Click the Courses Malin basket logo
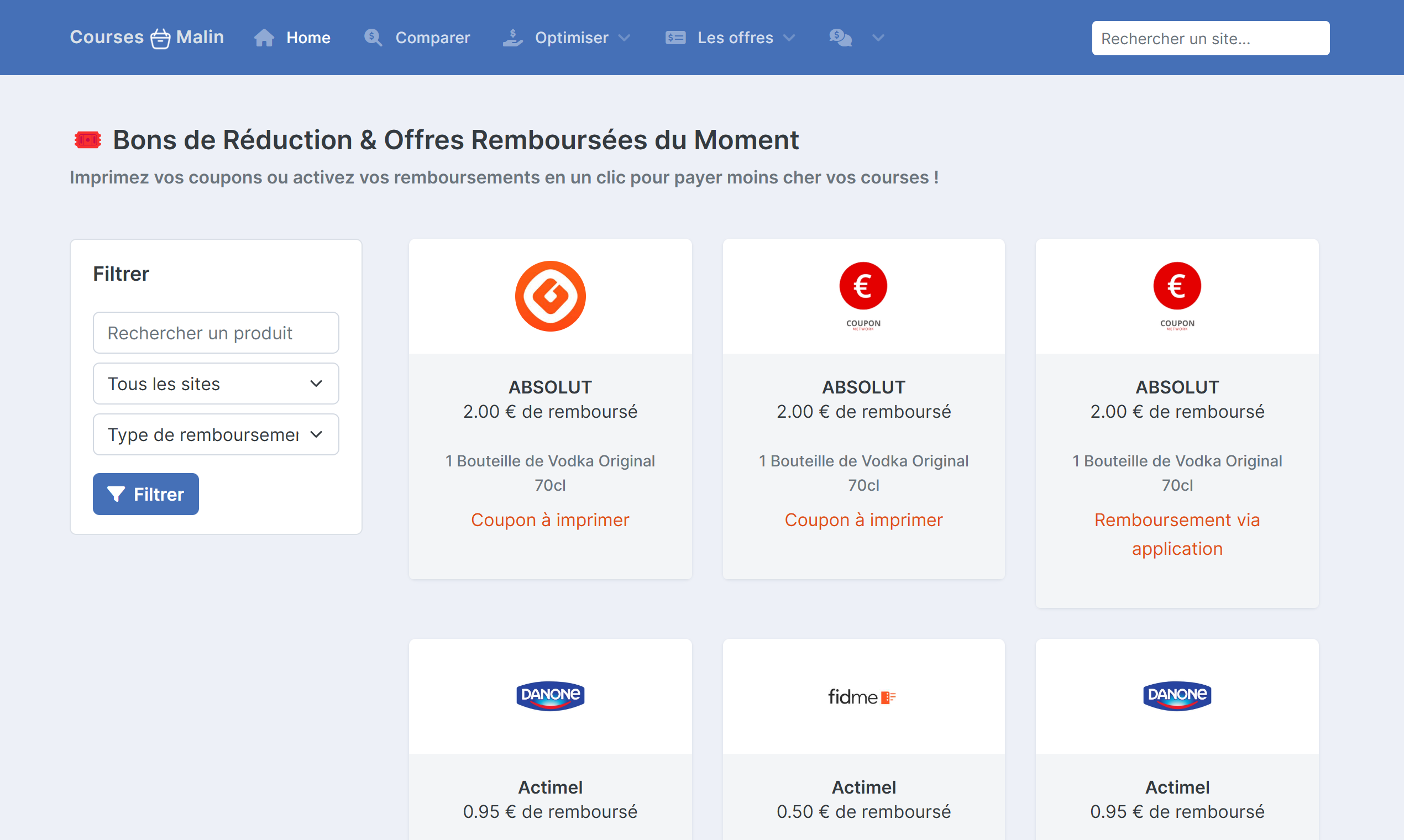The width and height of the screenshot is (1404, 840). pyautogui.click(x=160, y=39)
